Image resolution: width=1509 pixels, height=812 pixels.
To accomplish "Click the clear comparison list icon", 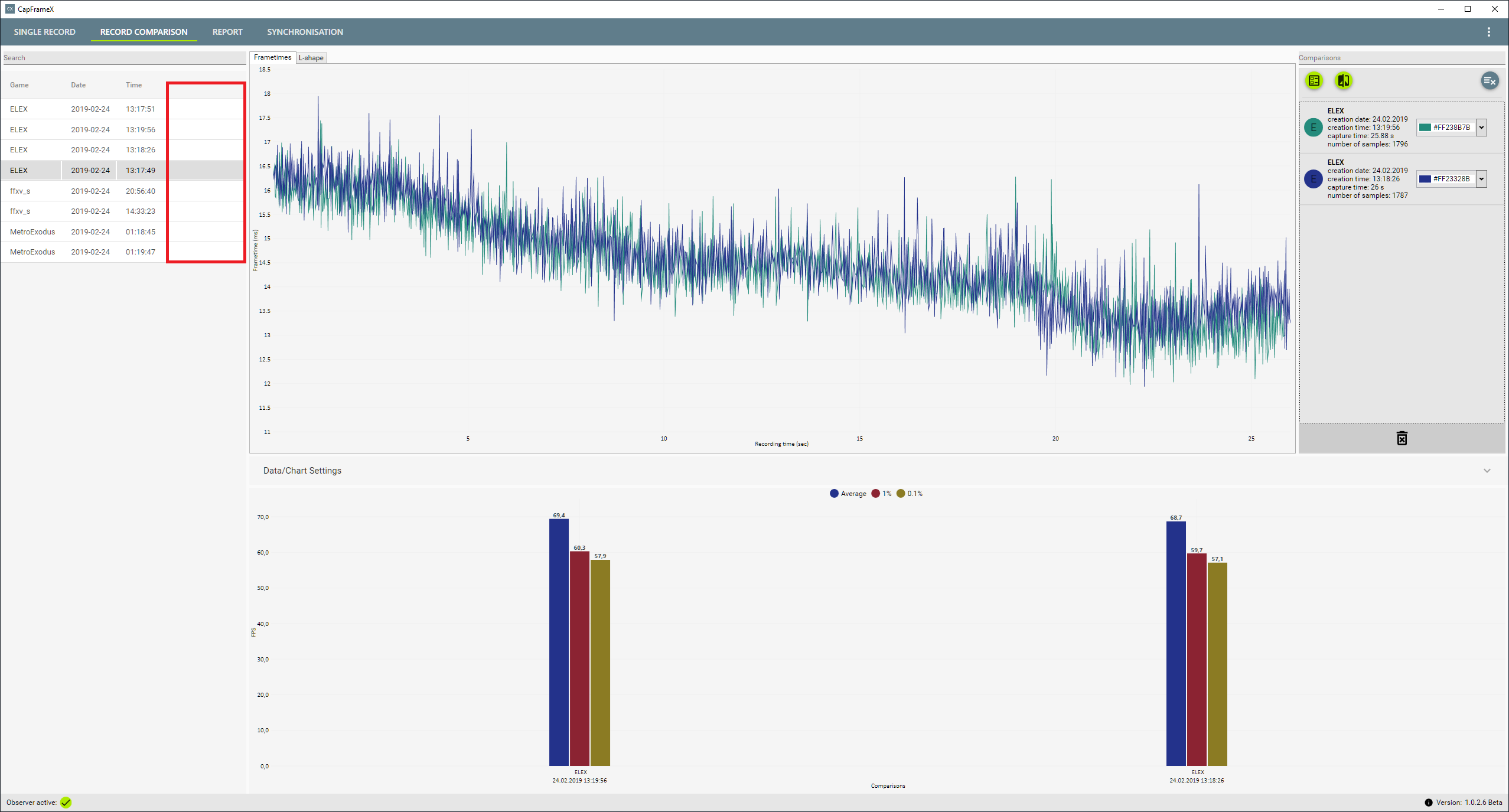I will tap(1490, 81).
